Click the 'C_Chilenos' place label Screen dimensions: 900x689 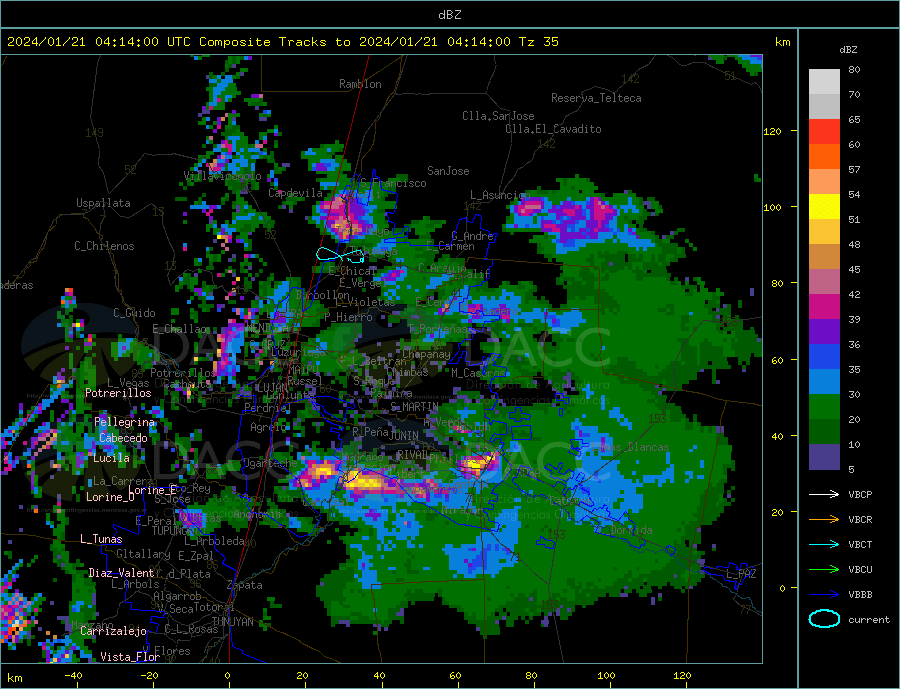tap(104, 246)
